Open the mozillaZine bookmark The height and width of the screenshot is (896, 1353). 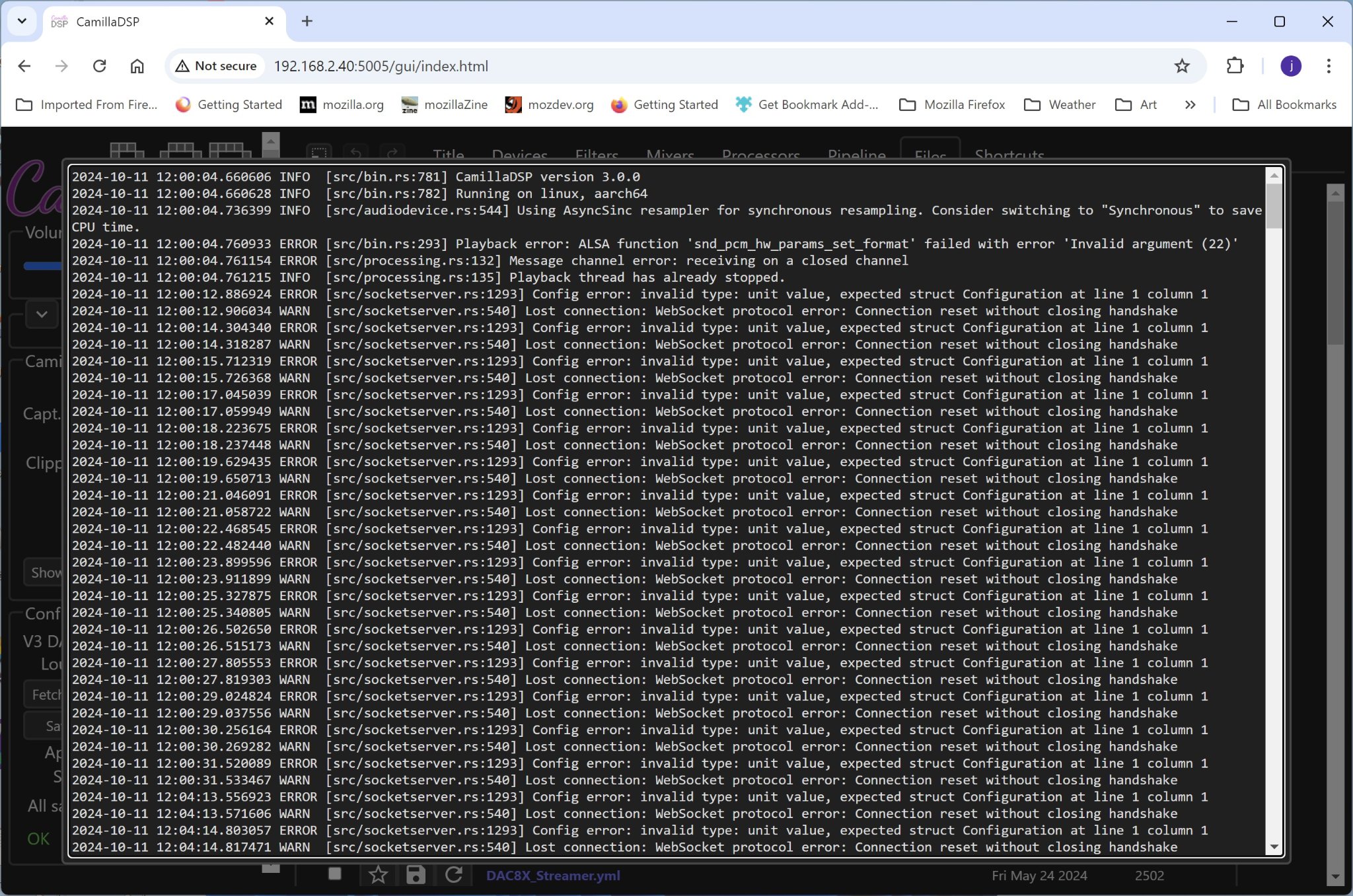pyautogui.click(x=444, y=104)
